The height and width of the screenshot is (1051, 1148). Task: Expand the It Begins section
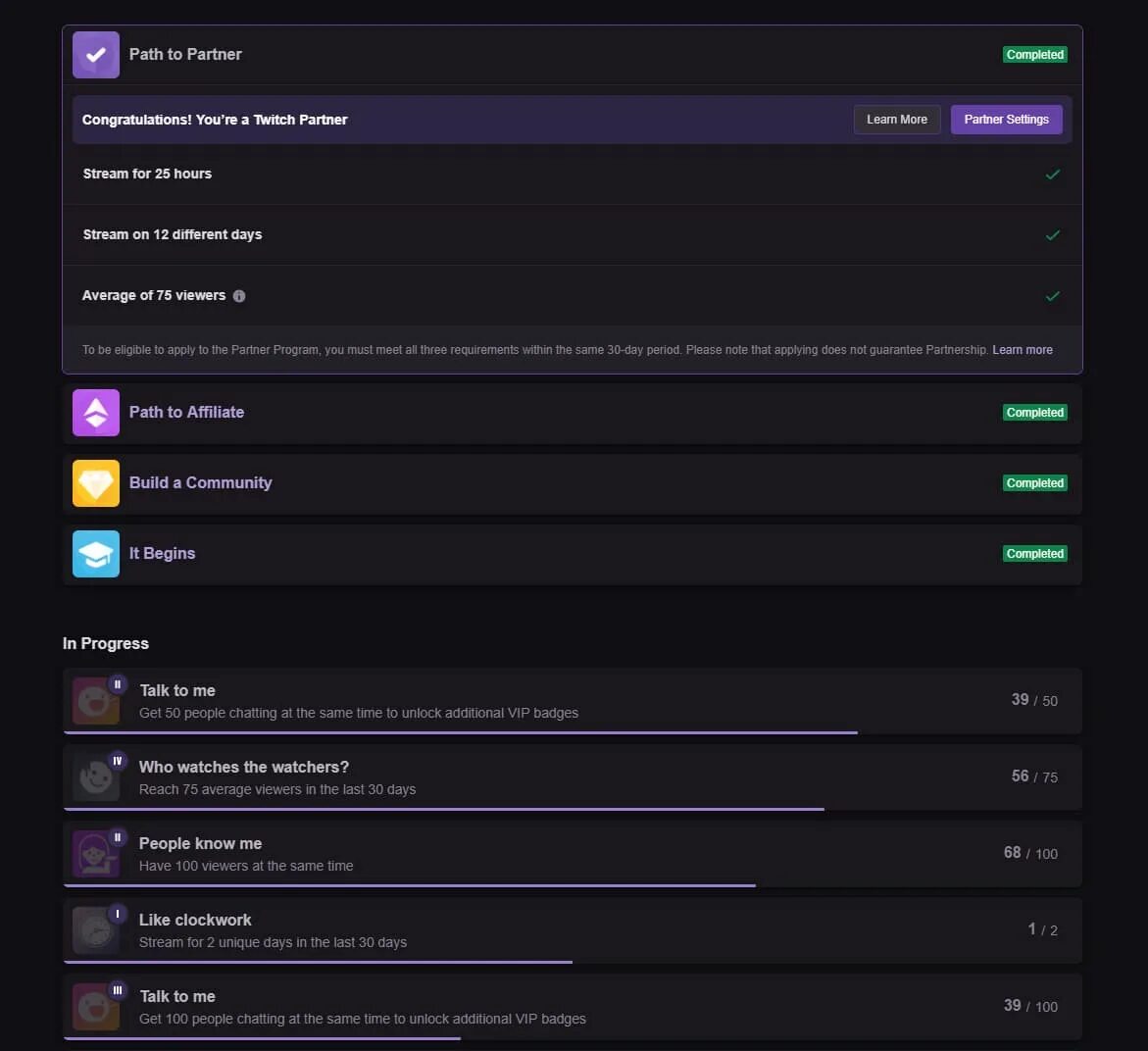click(569, 554)
